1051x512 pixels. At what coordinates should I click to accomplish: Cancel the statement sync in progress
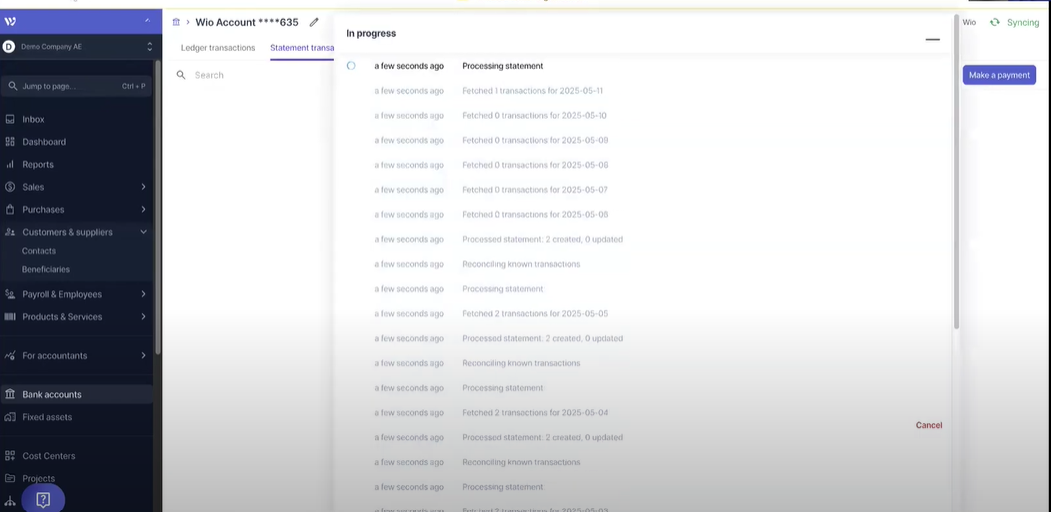pos(928,425)
